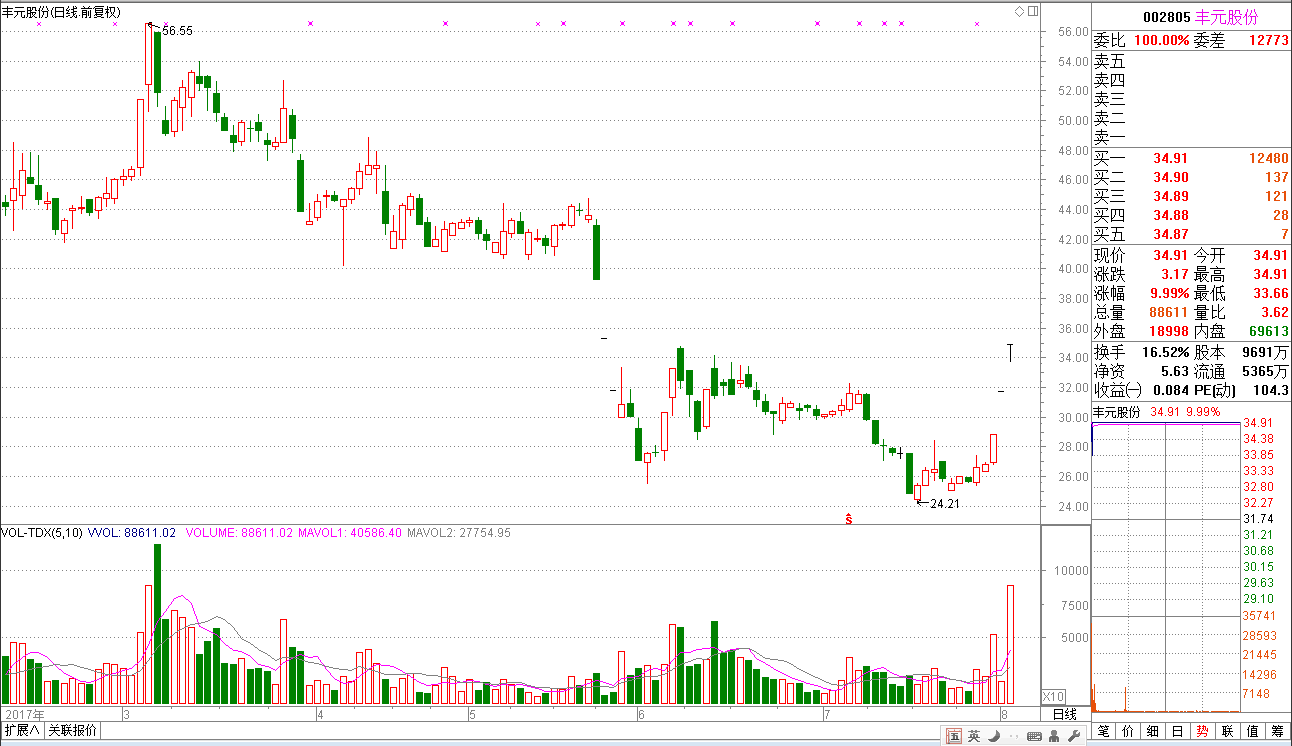
Task: Click the 35741 intraday volume axis label
Action: [1258, 616]
